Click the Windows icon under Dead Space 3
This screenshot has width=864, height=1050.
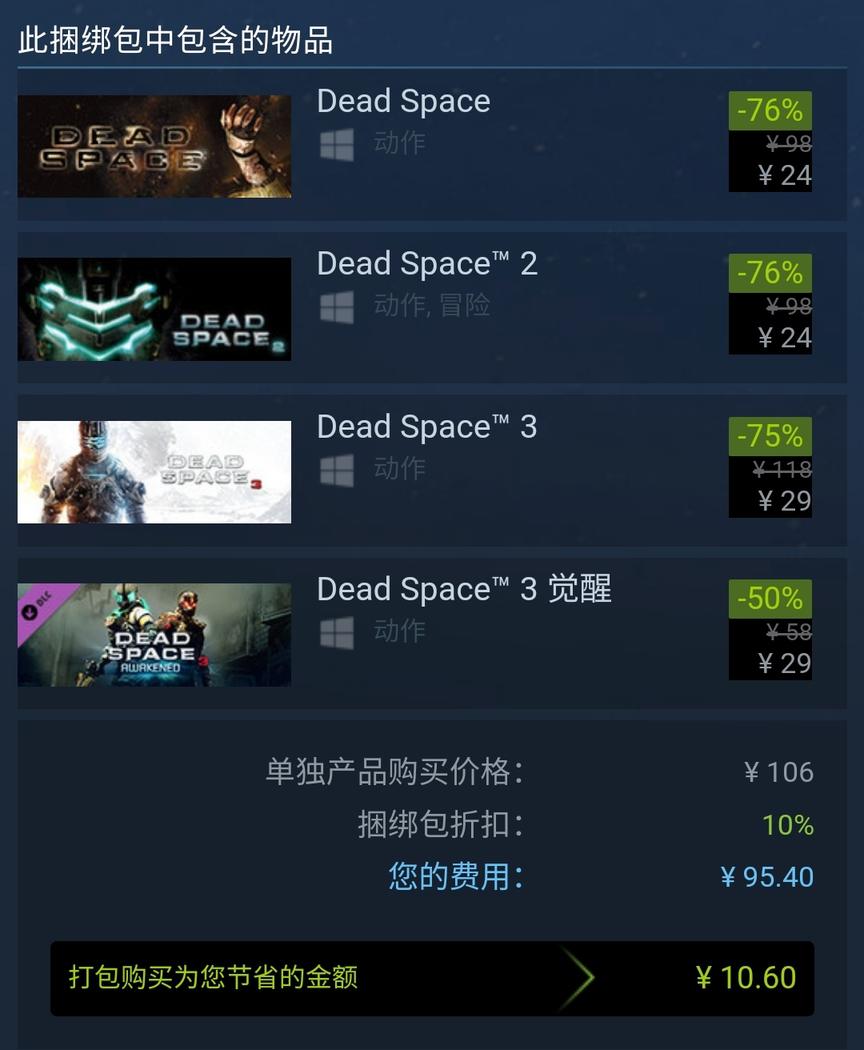tap(337, 470)
